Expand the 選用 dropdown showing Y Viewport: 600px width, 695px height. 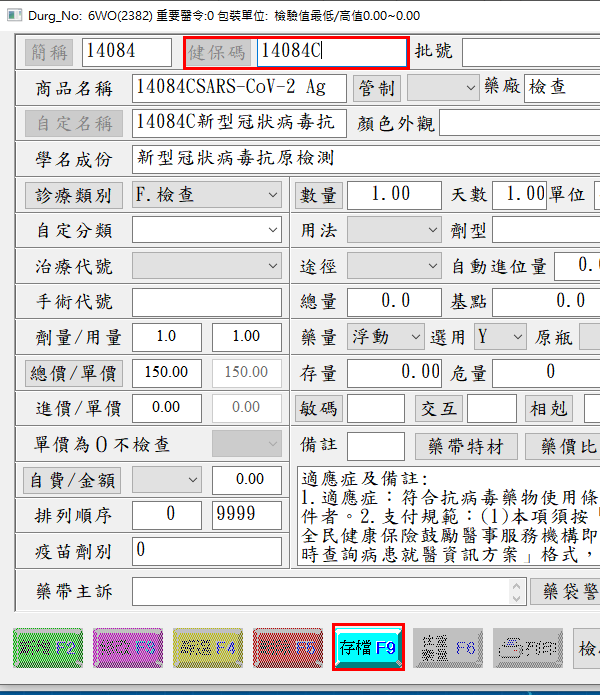pos(499,337)
